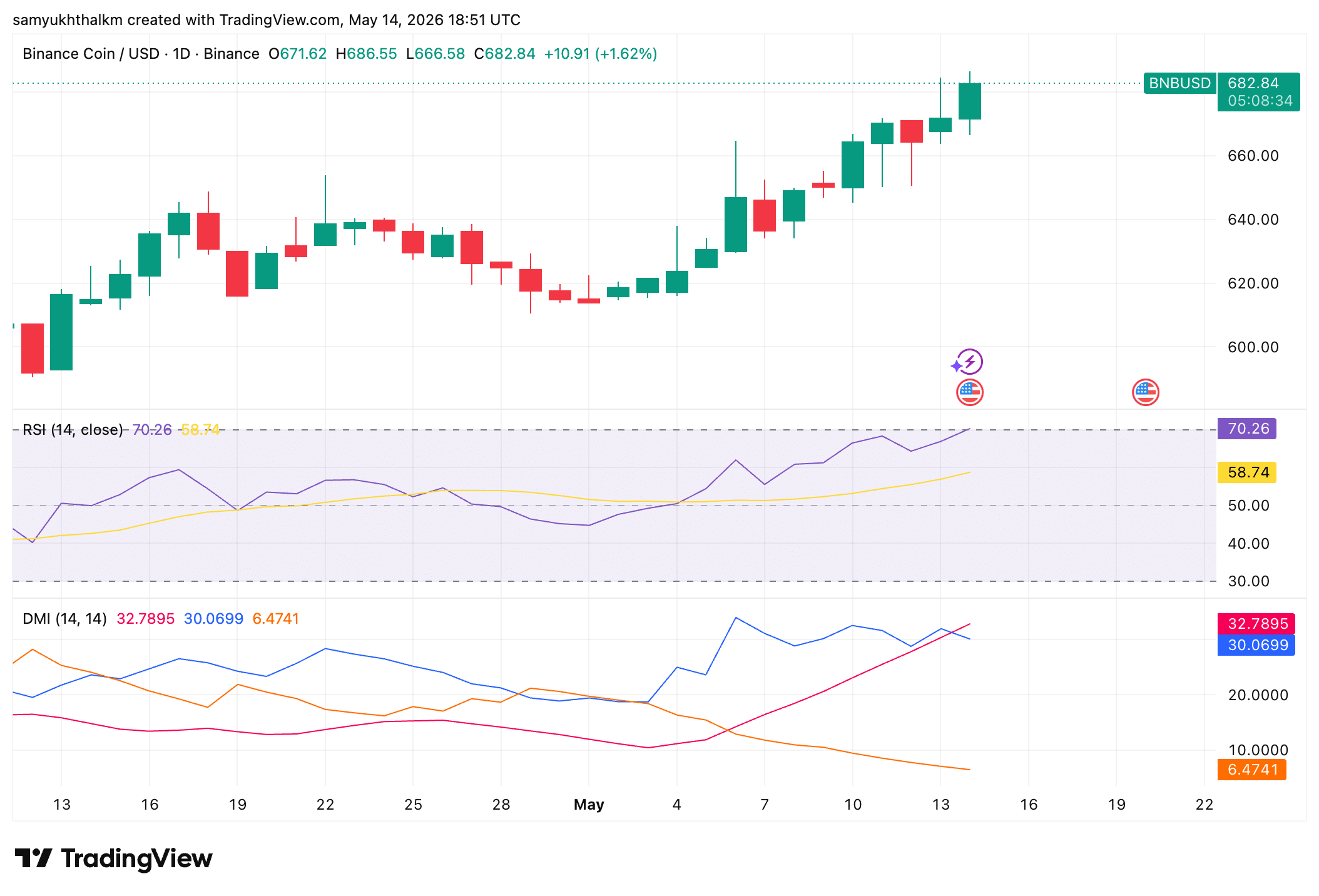The height and width of the screenshot is (896, 1319).
Task: Click the BNBUSD price label tag
Action: click(x=1179, y=83)
